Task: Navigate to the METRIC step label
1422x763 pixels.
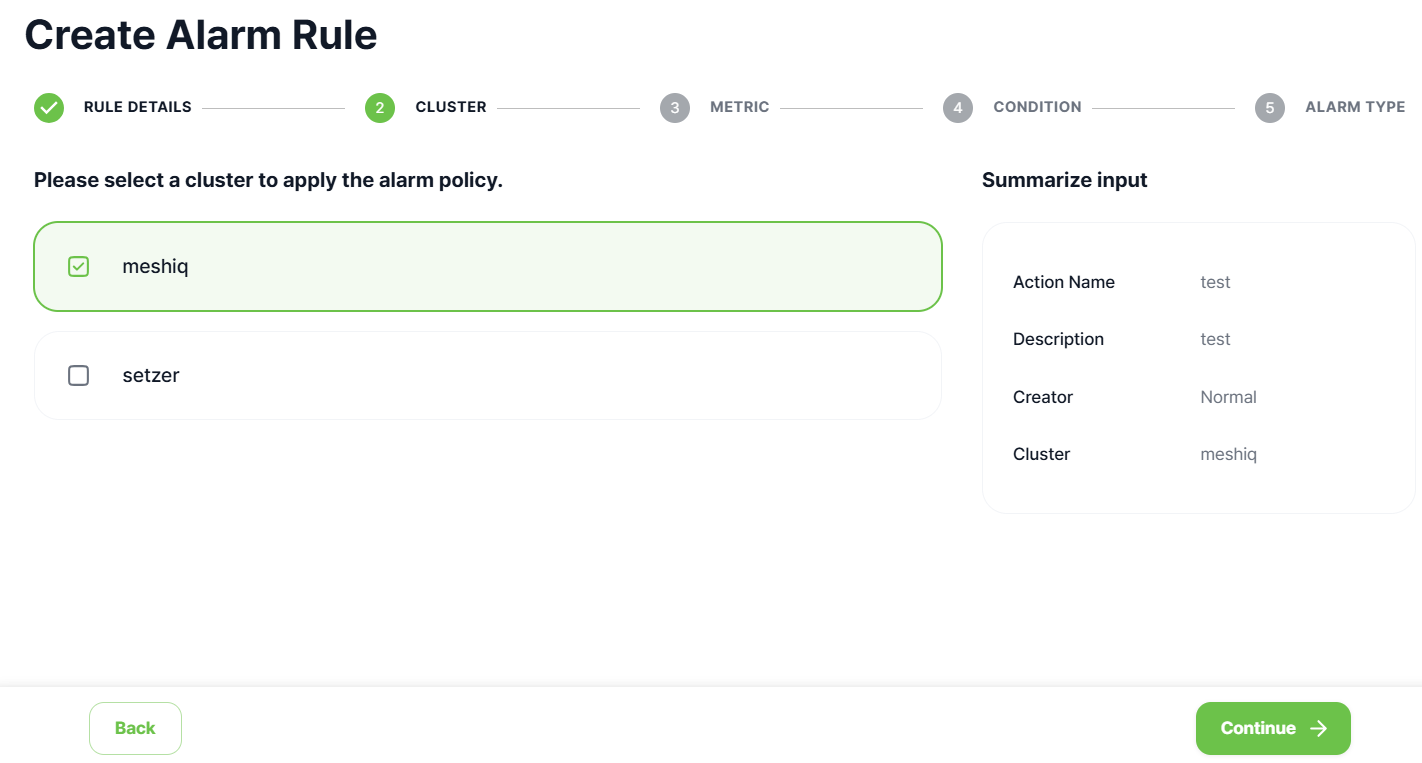Action: (x=739, y=107)
